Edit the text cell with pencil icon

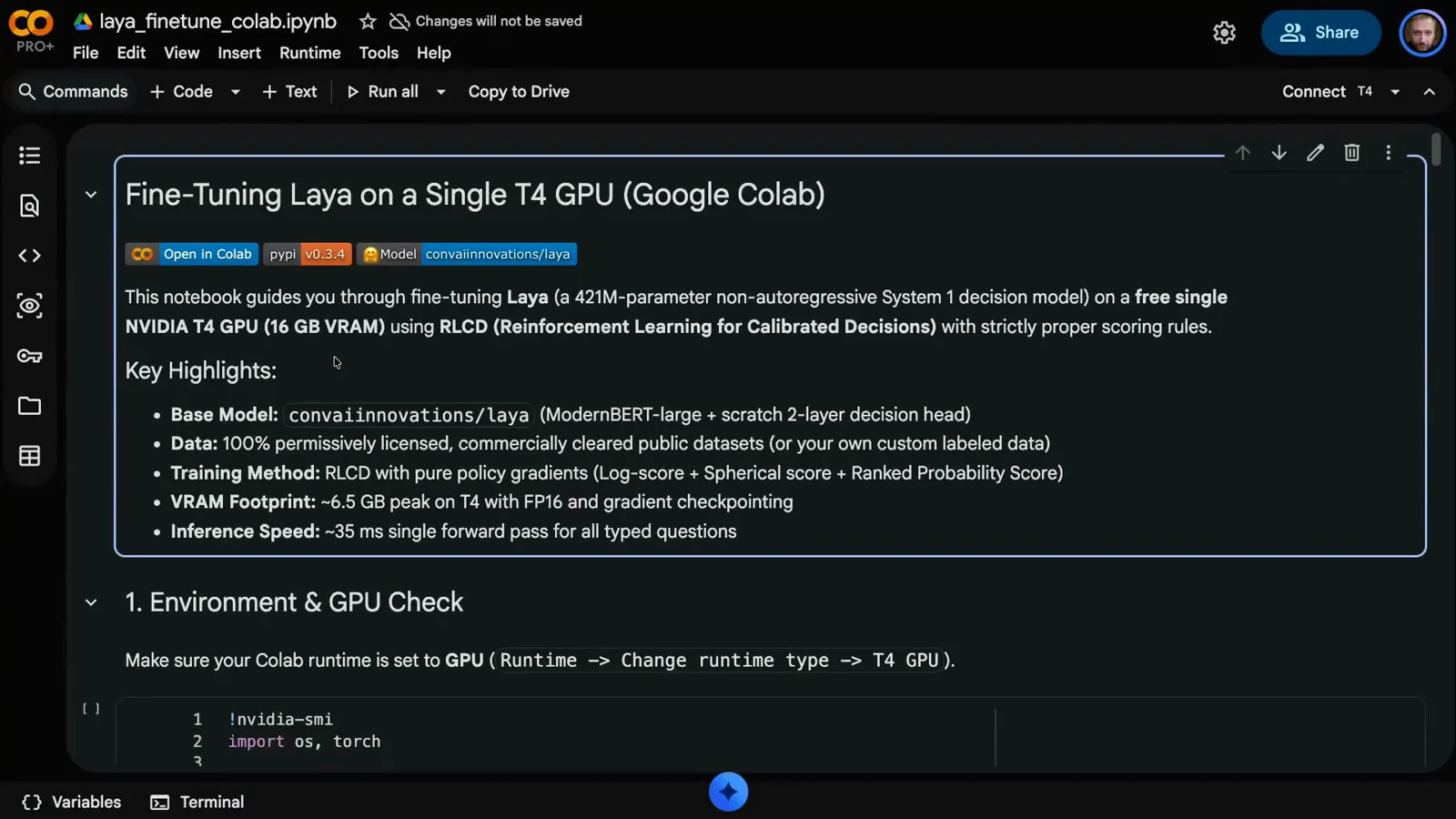(1315, 153)
